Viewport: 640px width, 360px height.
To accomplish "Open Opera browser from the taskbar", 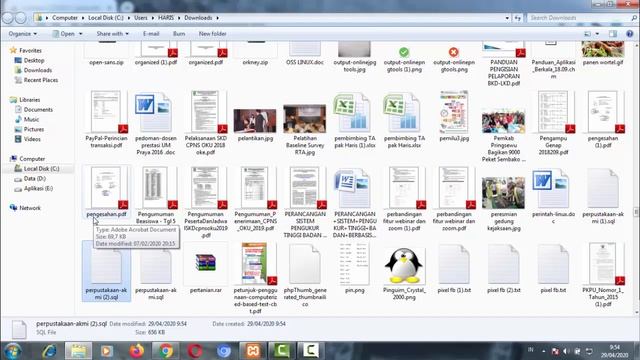I will pyautogui.click(x=195, y=351).
